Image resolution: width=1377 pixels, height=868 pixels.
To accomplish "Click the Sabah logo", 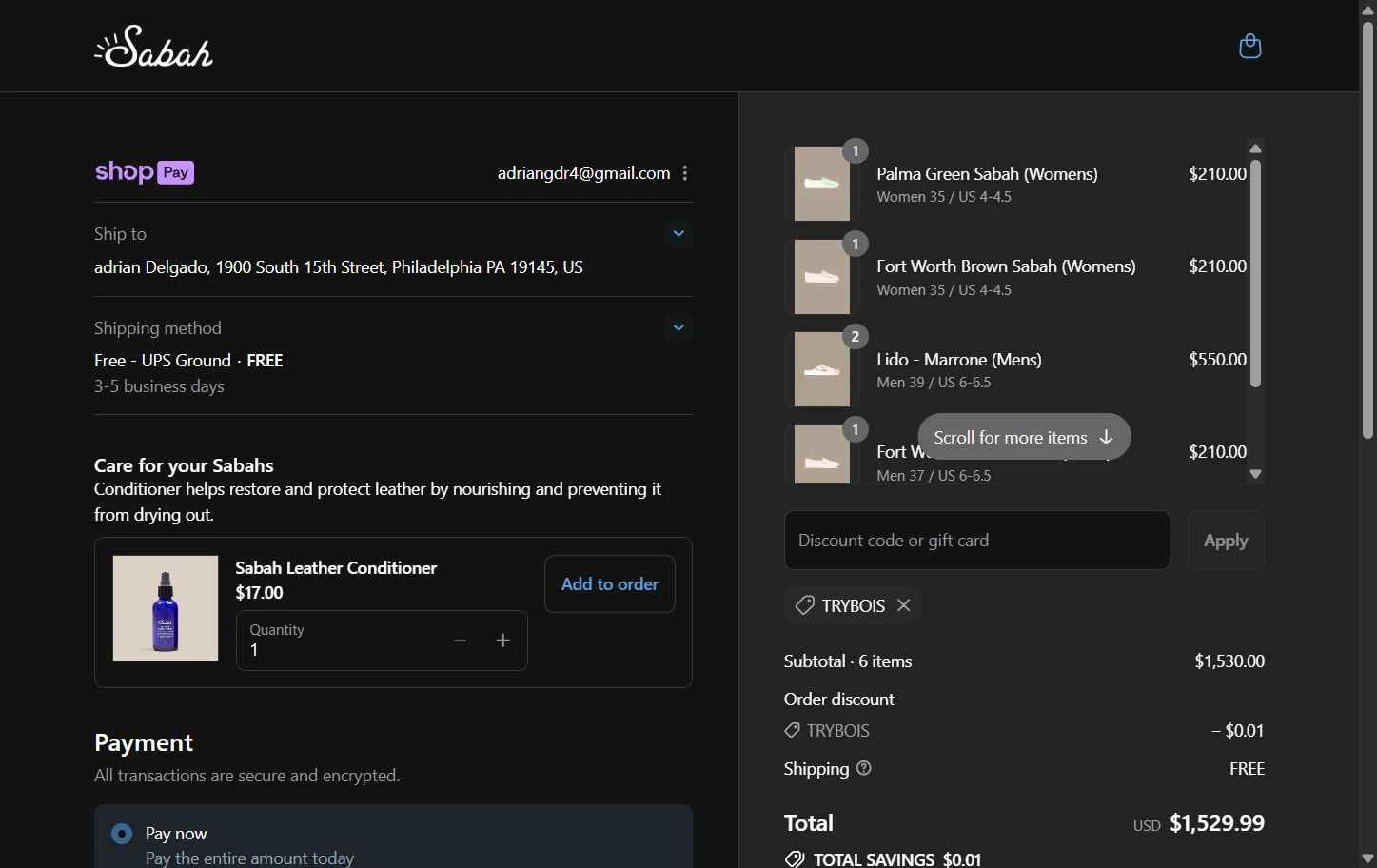I will pyautogui.click(x=154, y=46).
